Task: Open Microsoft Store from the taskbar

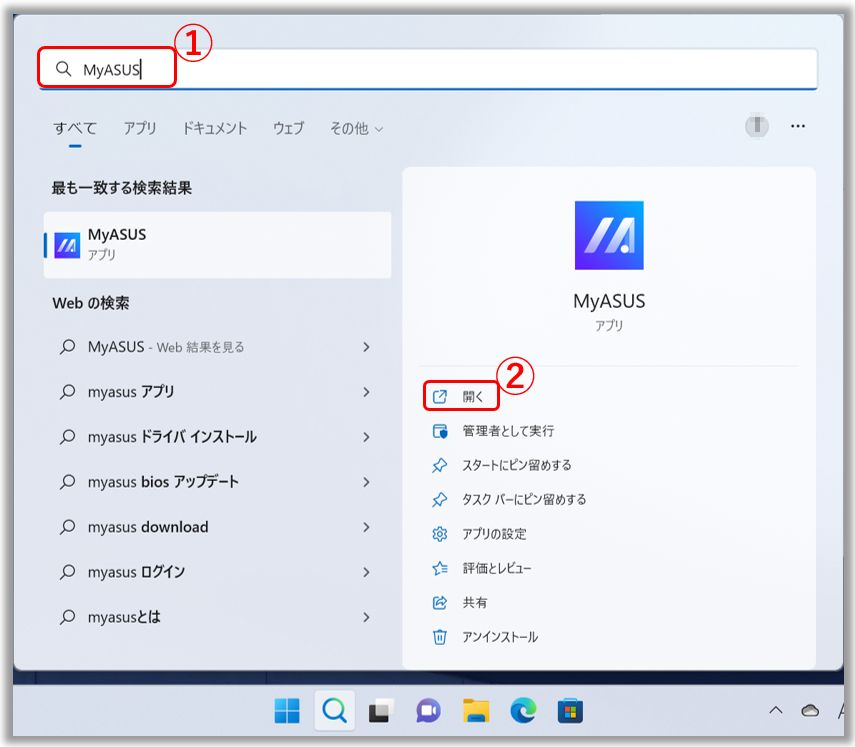Action: tap(570, 710)
